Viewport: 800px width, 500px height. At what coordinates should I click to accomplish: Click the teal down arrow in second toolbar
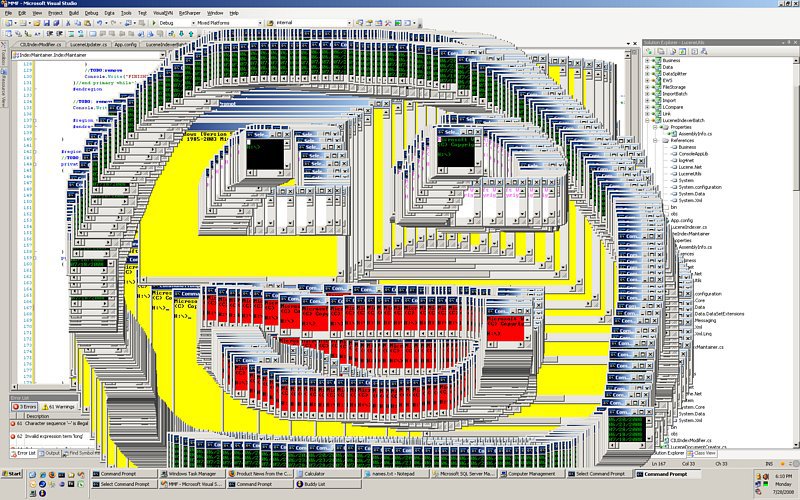pyautogui.click(x=181, y=34)
